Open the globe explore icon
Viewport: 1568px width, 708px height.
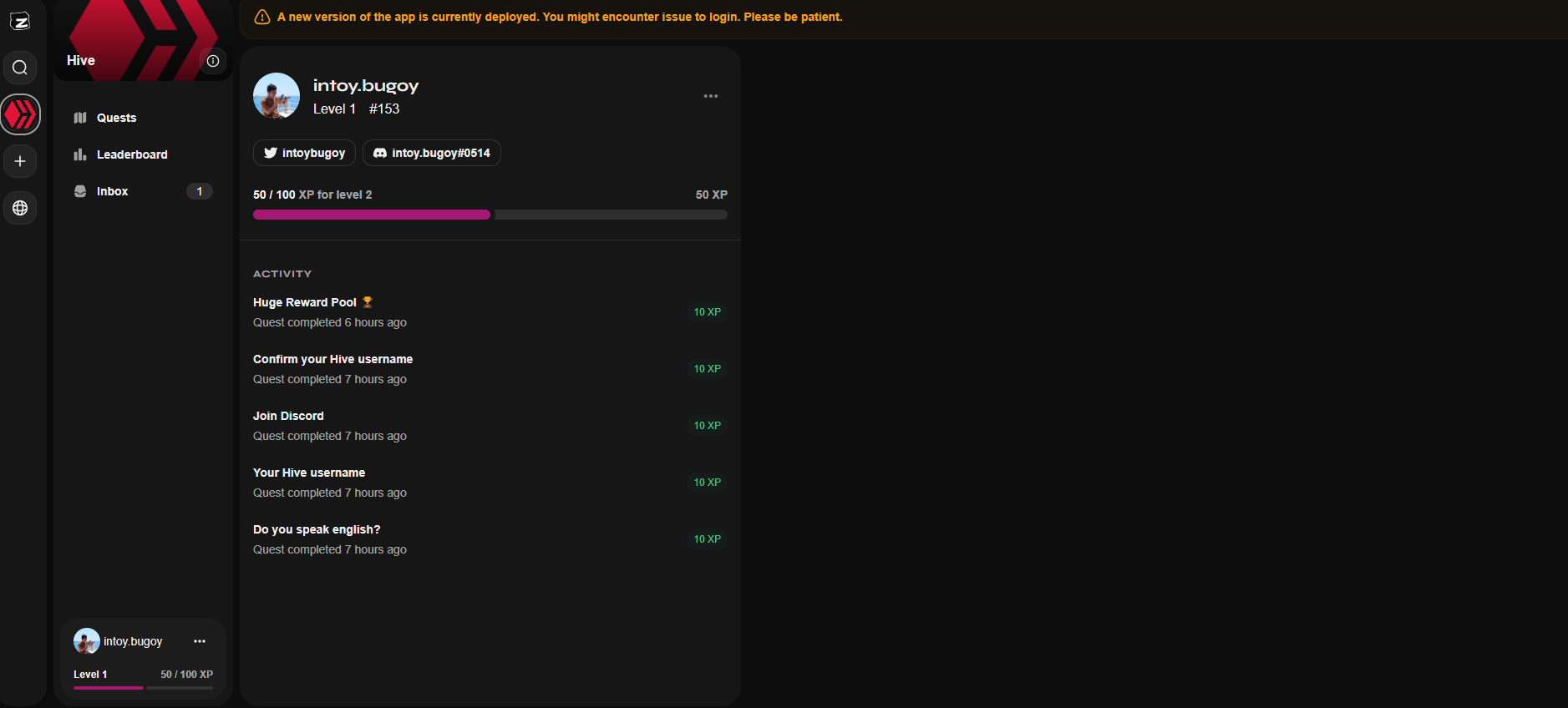pos(20,208)
